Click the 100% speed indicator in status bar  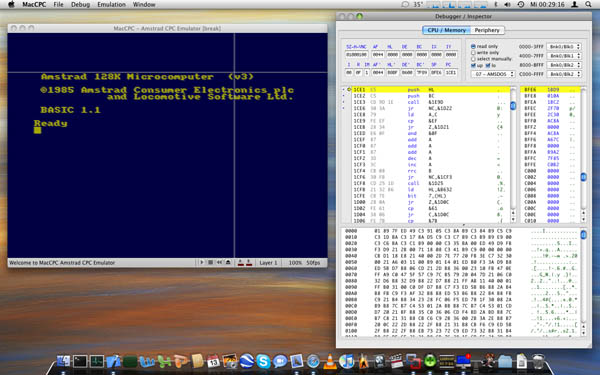point(295,263)
